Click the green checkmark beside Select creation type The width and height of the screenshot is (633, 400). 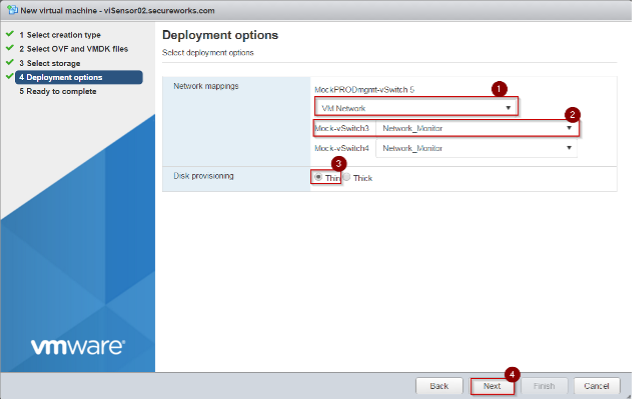(x=10, y=34)
